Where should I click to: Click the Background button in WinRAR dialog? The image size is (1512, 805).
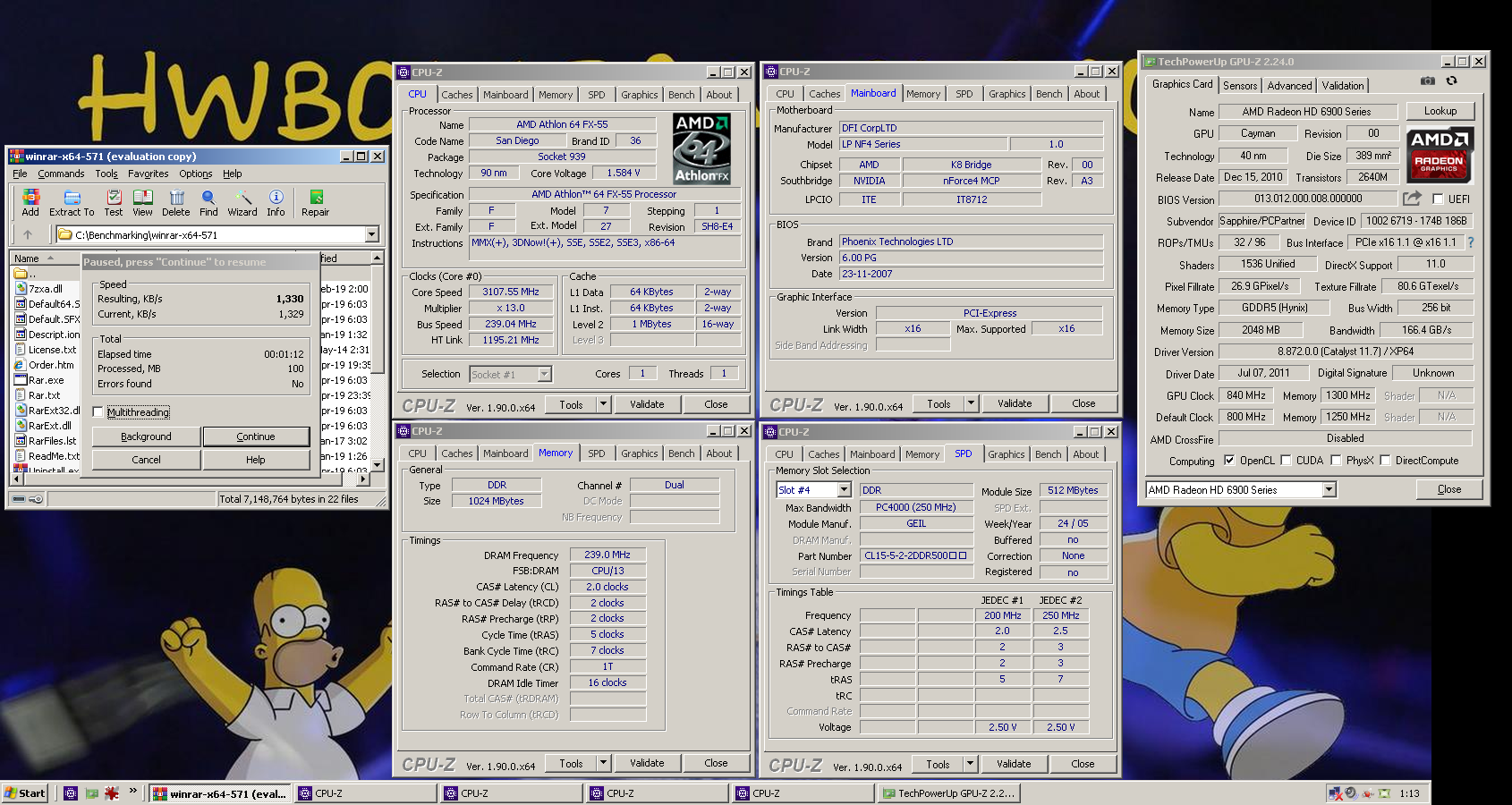pos(146,436)
